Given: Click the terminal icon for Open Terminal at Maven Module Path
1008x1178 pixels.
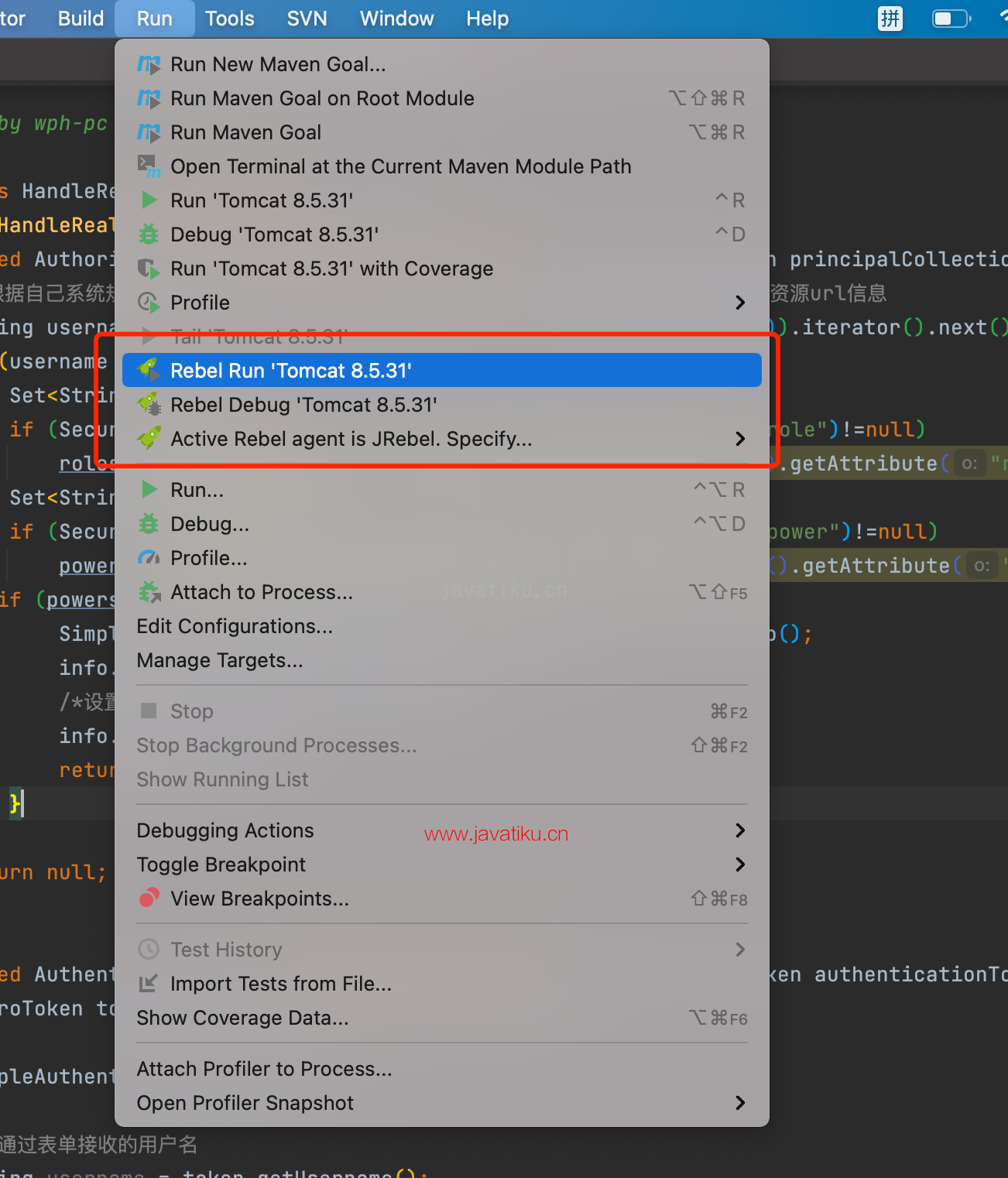Looking at the screenshot, I should pos(149,166).
